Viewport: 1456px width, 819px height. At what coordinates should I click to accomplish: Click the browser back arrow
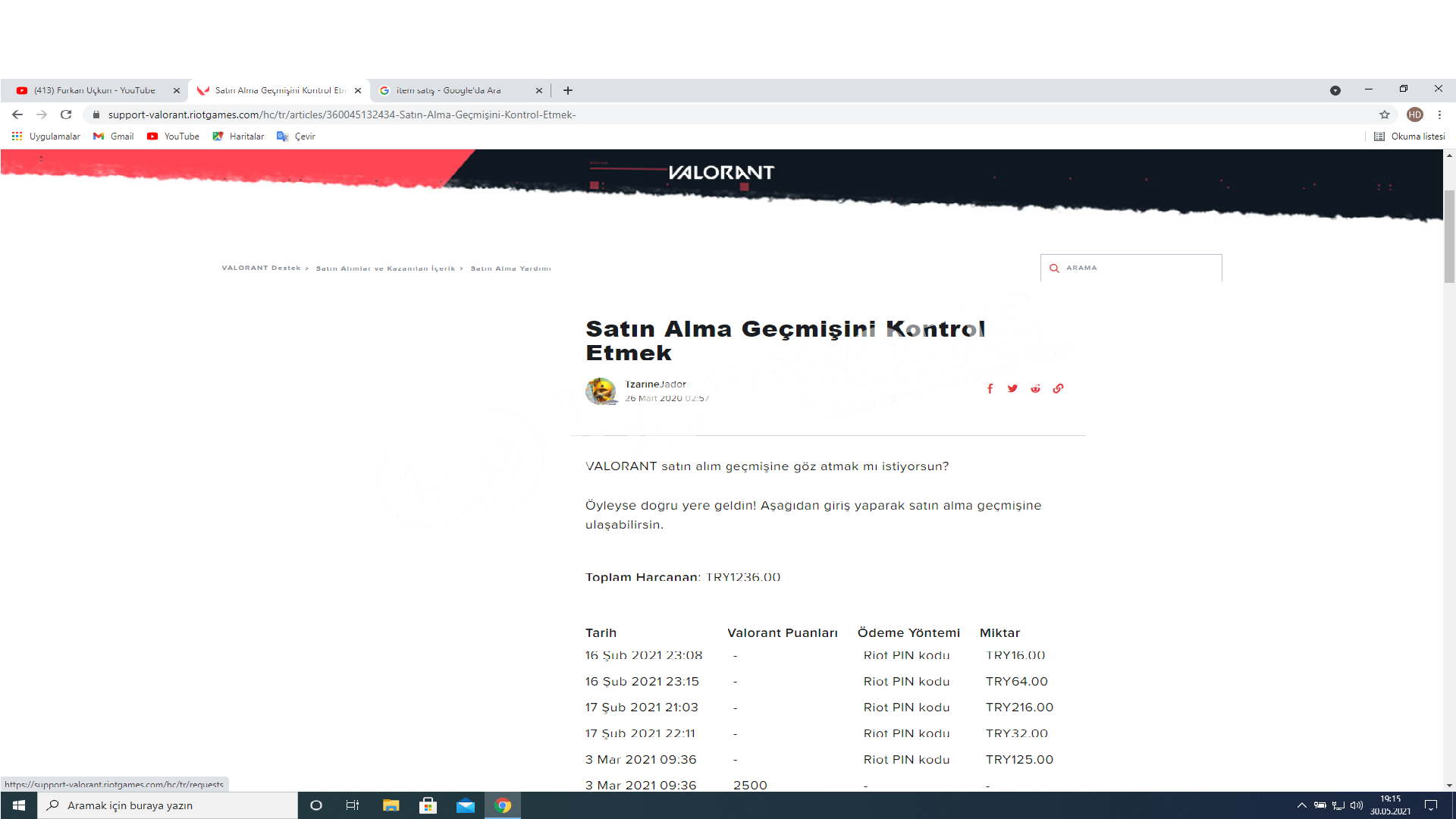pos(17,115)
